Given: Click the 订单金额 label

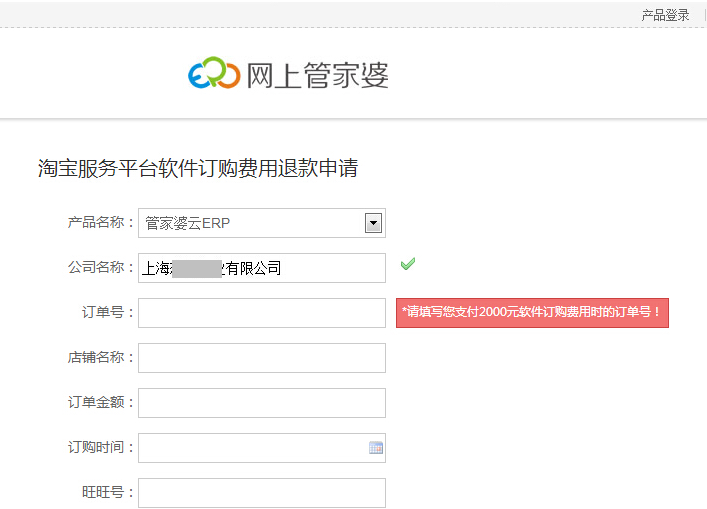Looking at the screenshot, I should pyautogui.click(x=101, y=402).
